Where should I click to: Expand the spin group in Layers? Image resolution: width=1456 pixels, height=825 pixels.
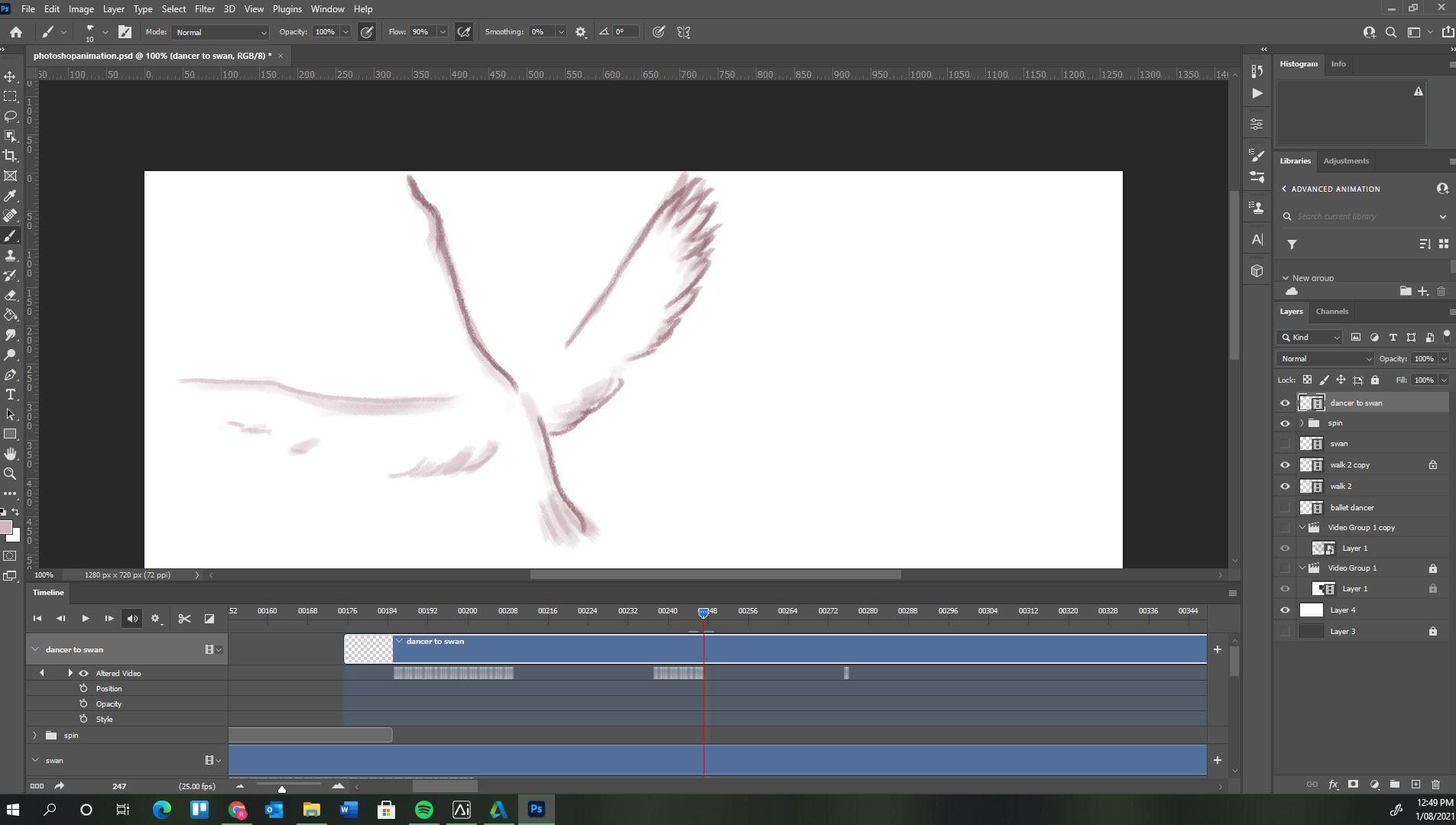[x=1302, y=423]
